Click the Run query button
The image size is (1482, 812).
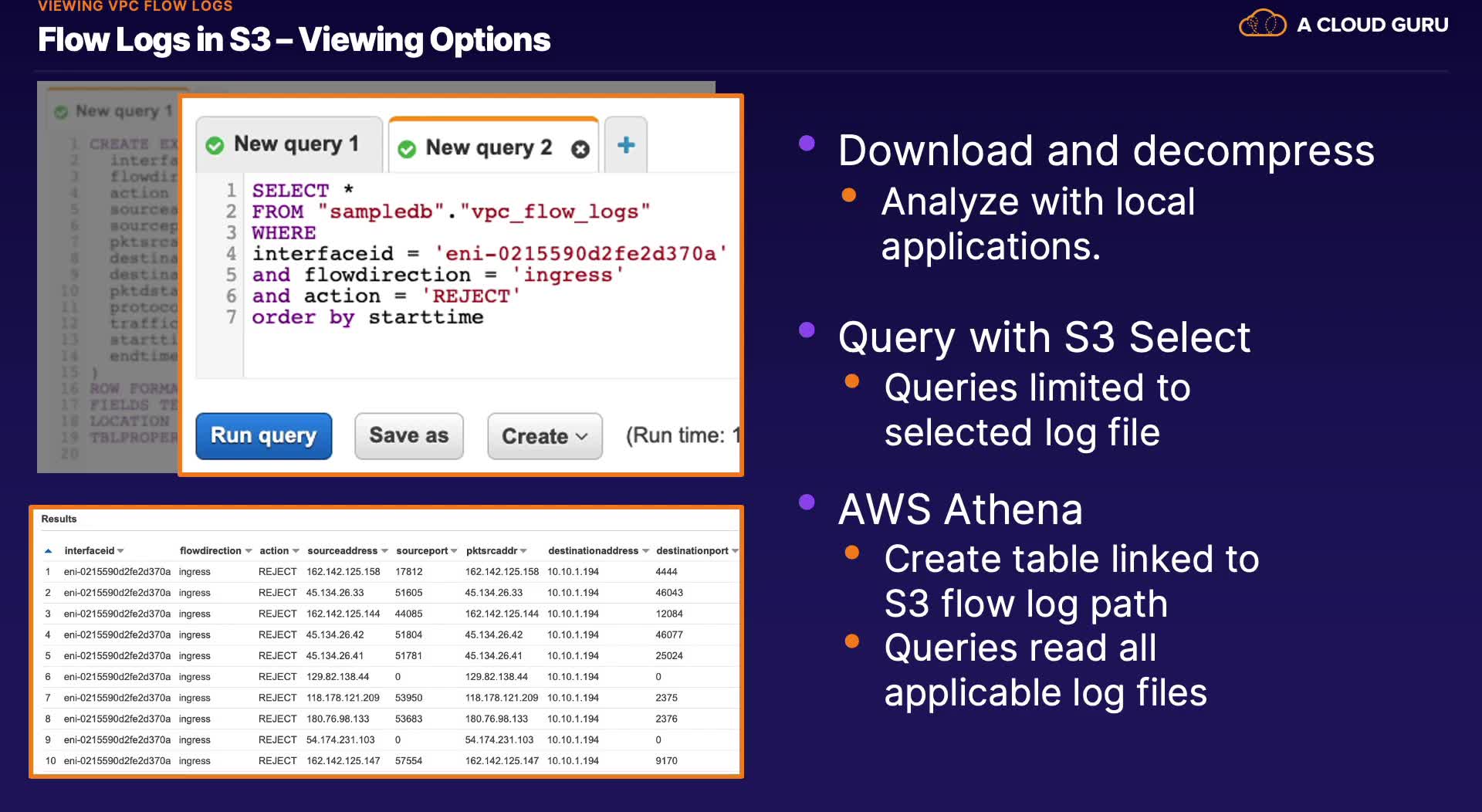pos(264,436)
